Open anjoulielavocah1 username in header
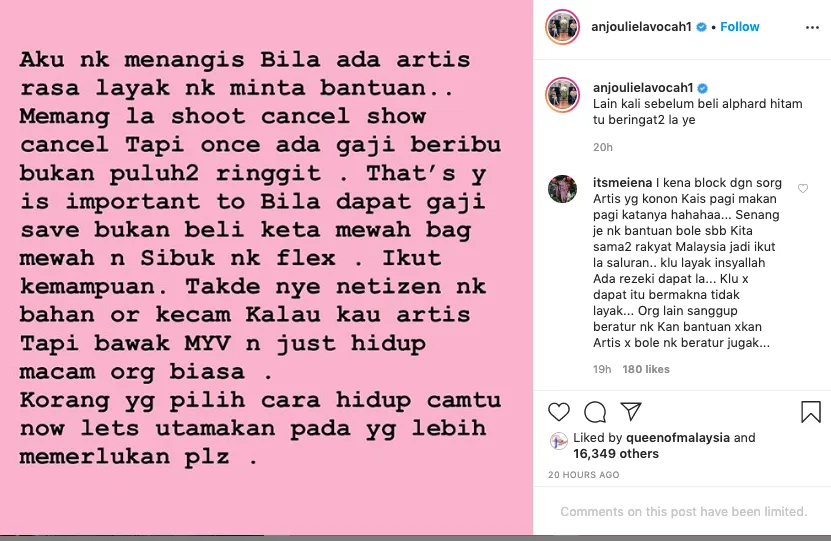The height and width of the screenshot is (541, 831). tap(641, 26)
